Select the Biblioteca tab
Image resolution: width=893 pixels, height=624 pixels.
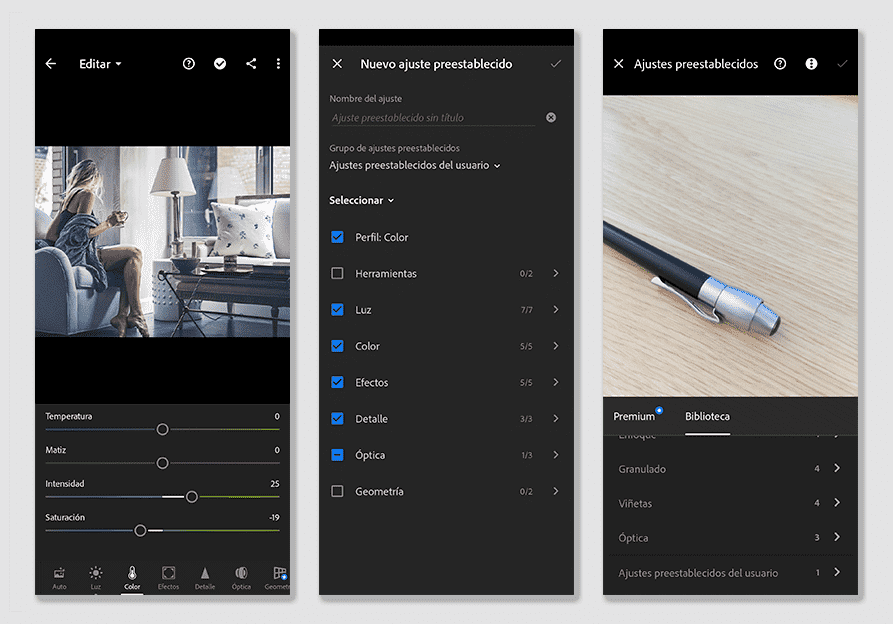707,416
